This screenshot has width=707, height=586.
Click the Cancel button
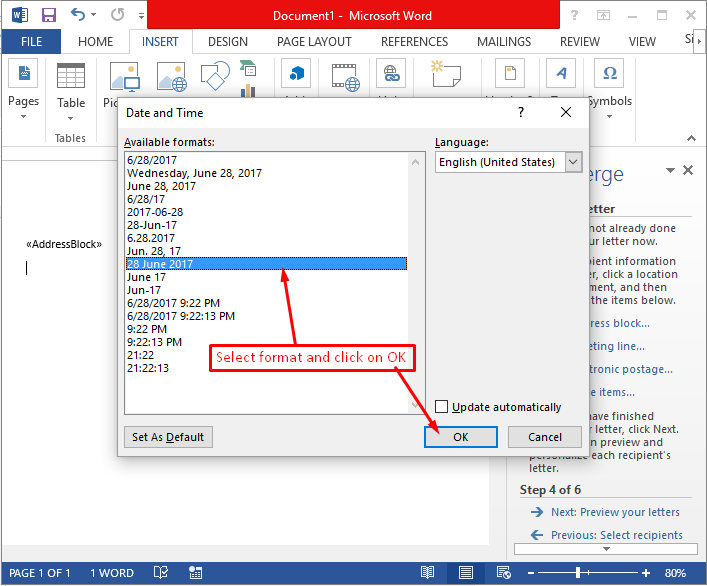pos(545,437)
